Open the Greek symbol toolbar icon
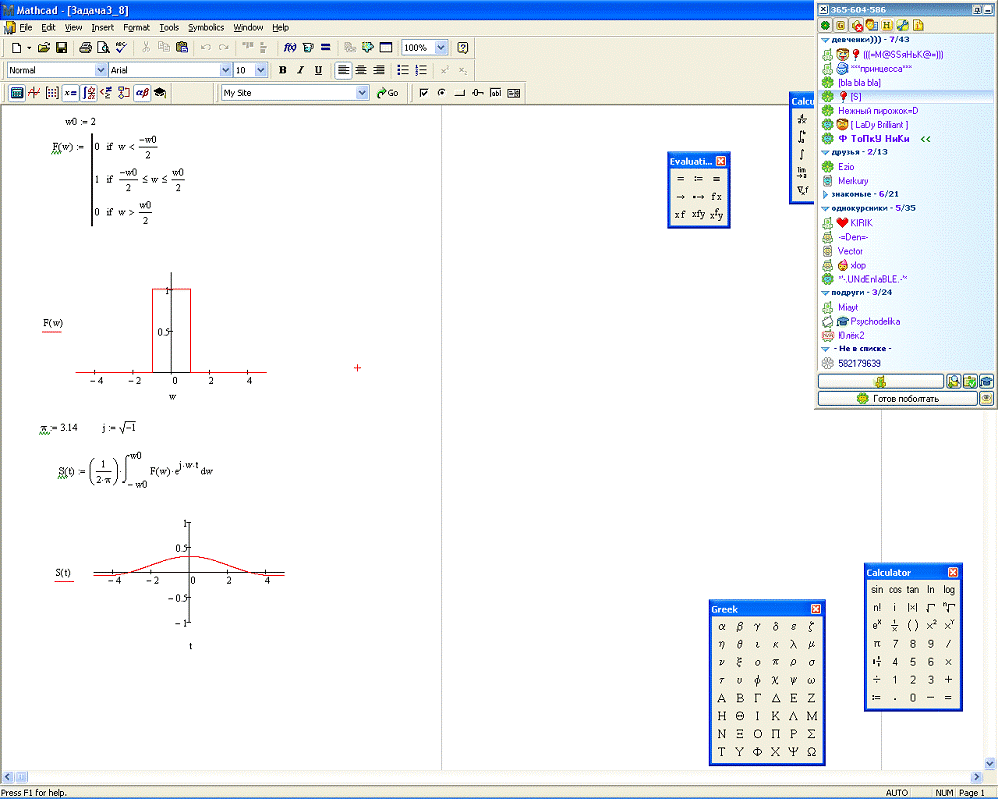This screenshot has width=998, height=799. 142,93
